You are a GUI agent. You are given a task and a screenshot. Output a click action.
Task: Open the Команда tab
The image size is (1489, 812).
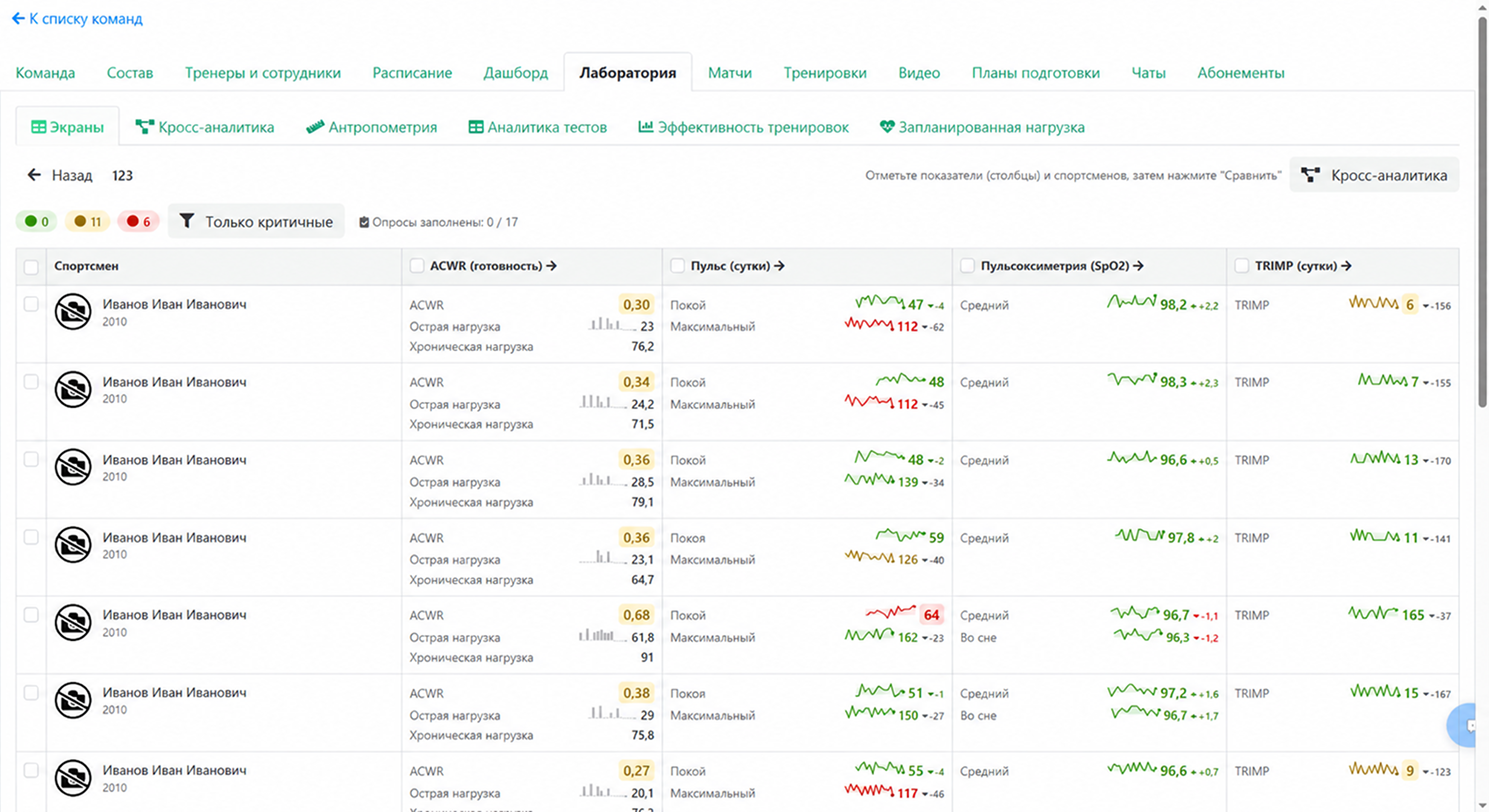(x=45, y=73)
